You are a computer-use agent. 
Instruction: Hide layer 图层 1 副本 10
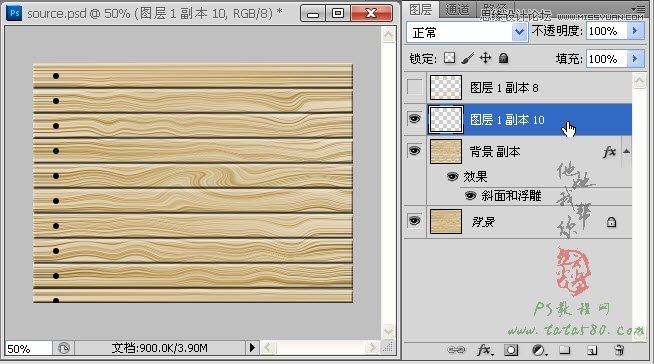coord(414,119)
